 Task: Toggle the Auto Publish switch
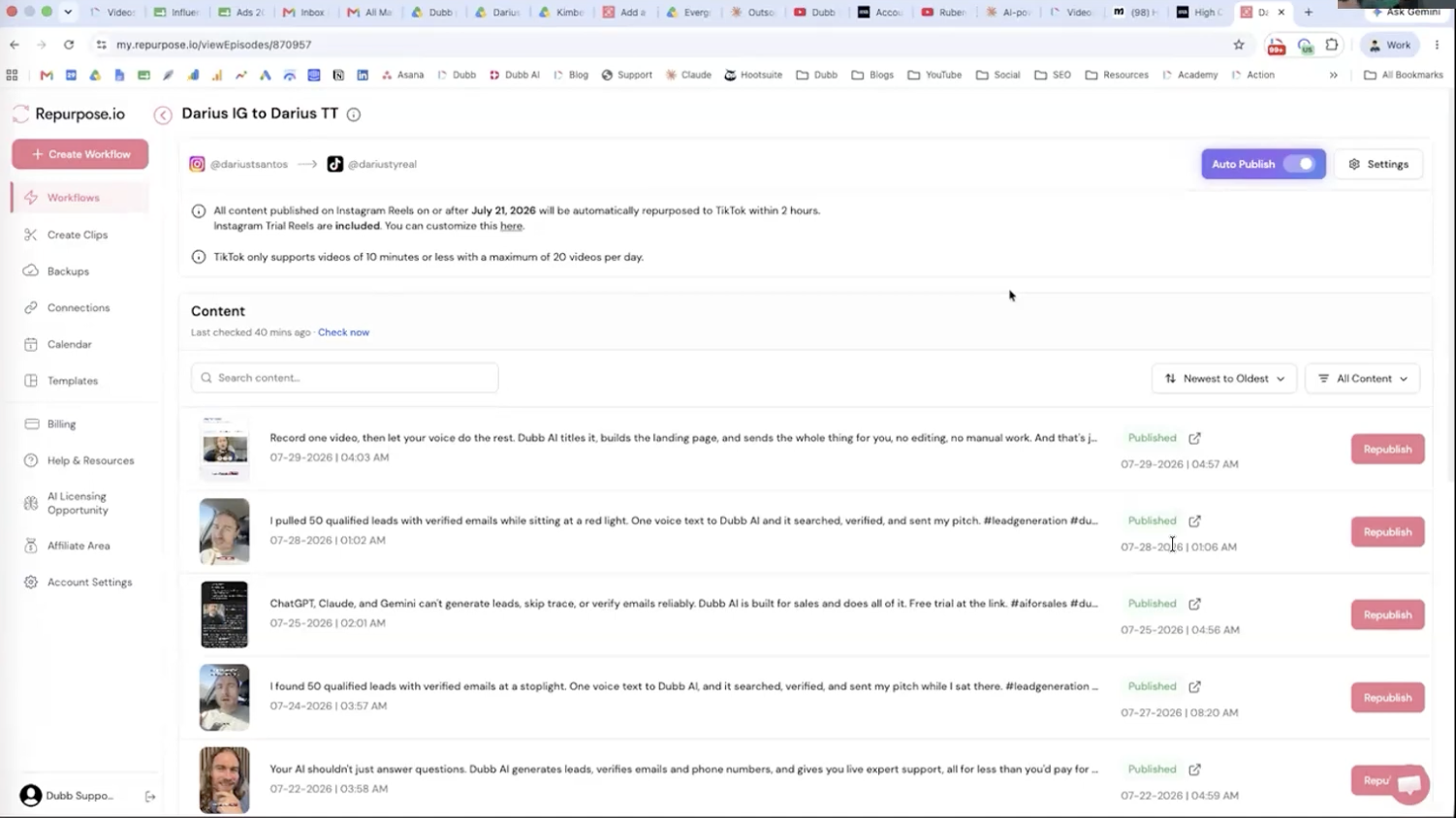coord(1300,164)
